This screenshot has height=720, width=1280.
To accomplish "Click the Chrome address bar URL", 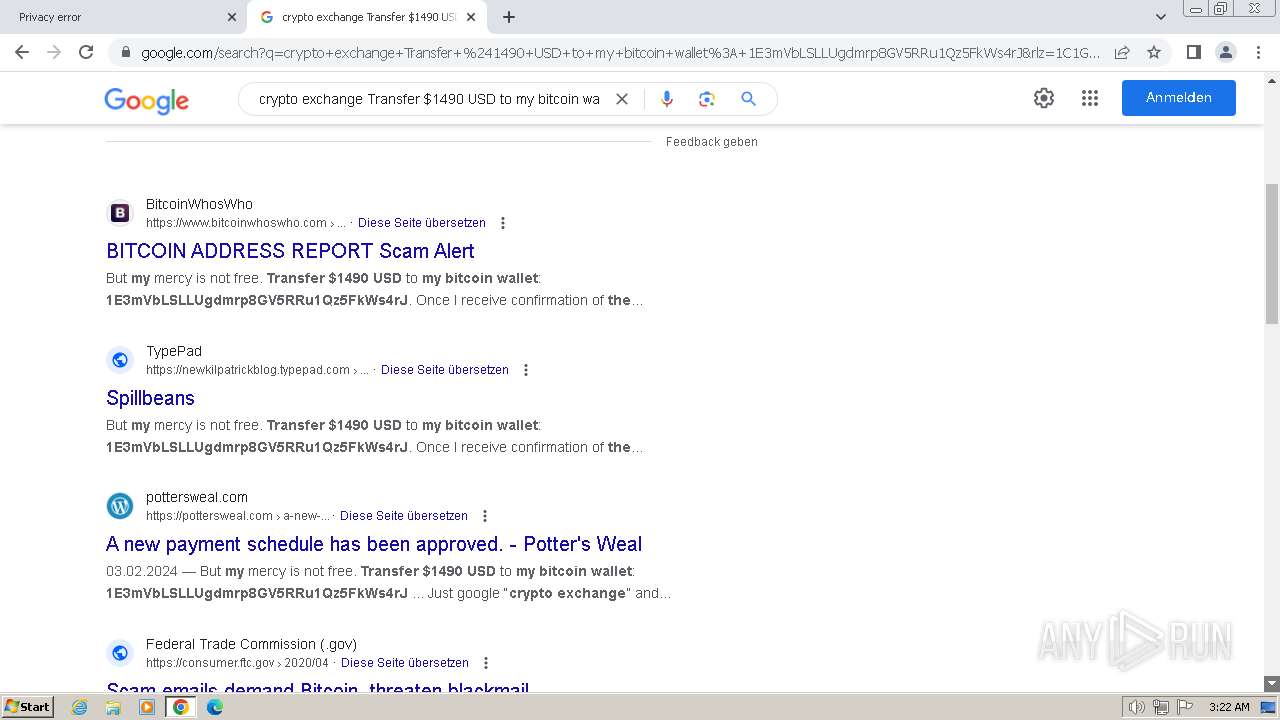I will pyautogui.click(x=620, y=52).
